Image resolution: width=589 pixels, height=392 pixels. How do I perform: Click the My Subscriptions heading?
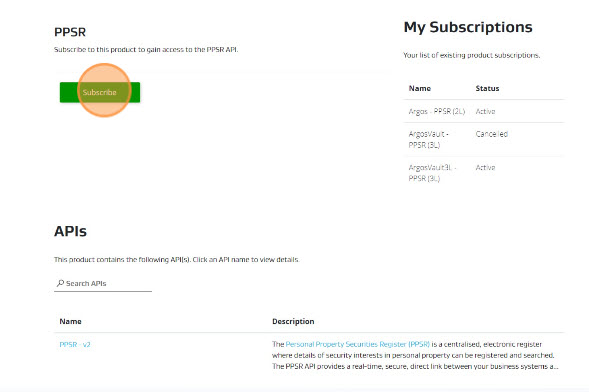coord(468,27)
